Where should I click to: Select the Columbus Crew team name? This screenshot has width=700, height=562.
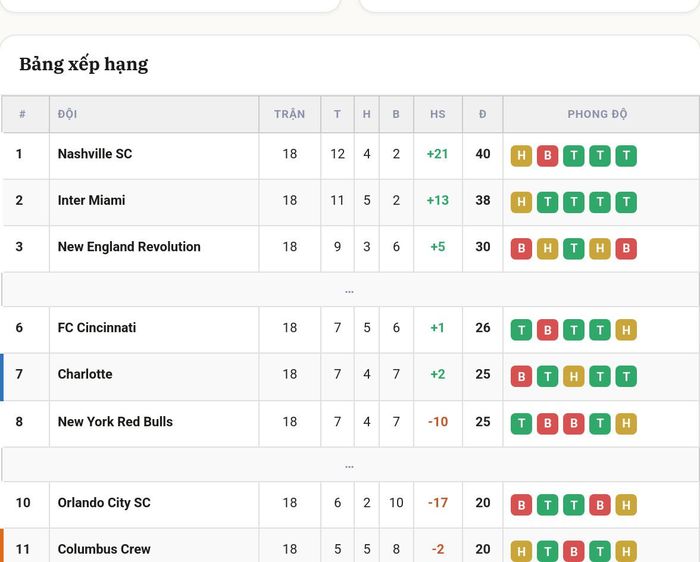pos(104,549)
